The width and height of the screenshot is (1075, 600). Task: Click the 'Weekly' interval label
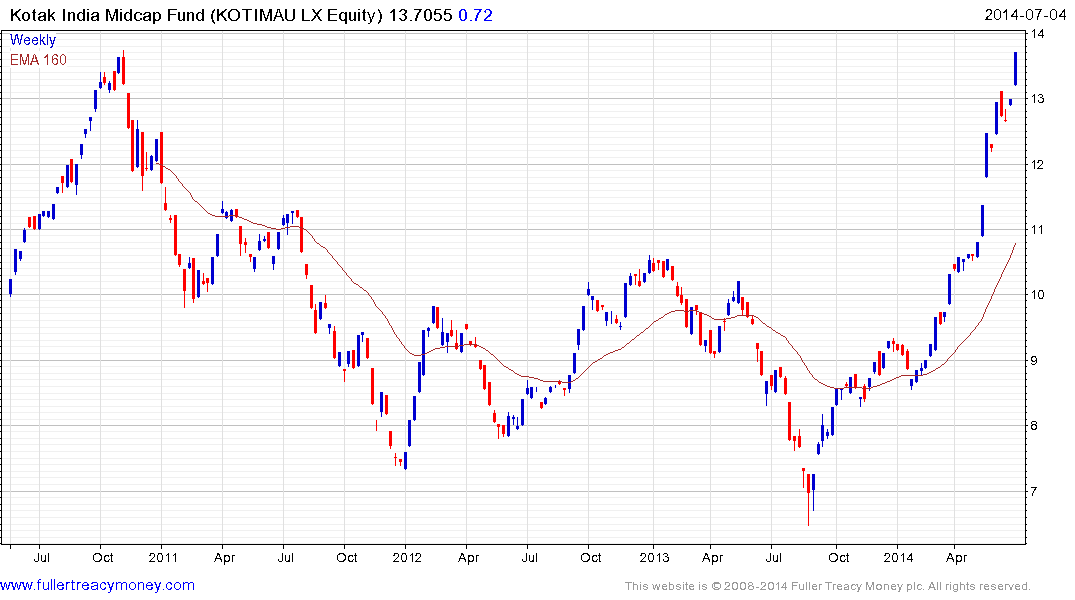pyautogui.click(x=33, y=40)
